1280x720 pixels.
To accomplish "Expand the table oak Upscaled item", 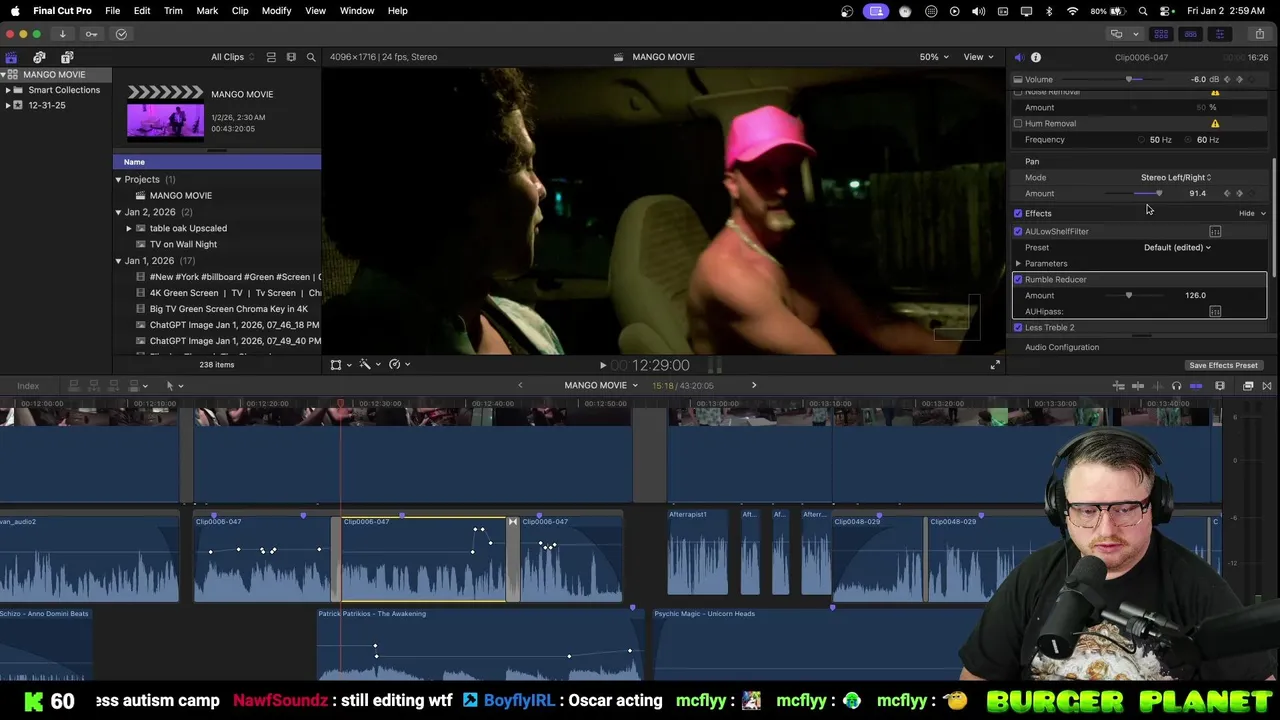I will pyautogui.click(x=129, y=228).
